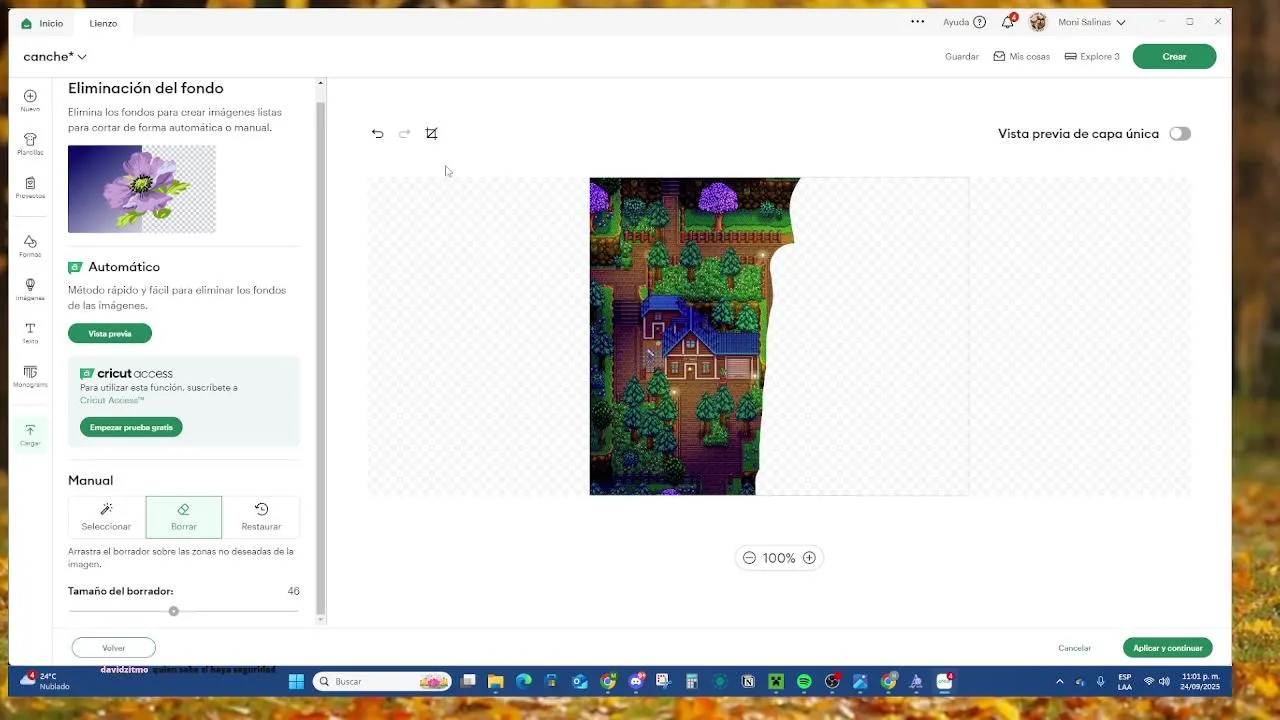Open the Cargar upload panel

click(x=30, y=435)
